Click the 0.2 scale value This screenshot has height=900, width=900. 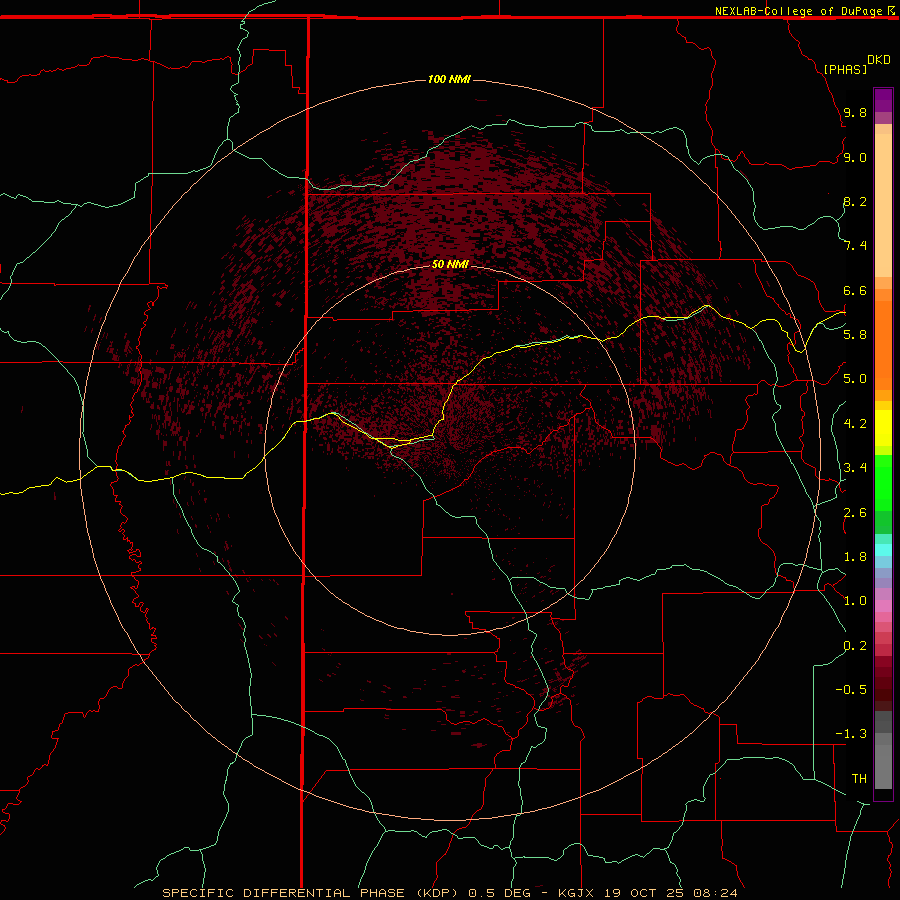pos(855,646)
